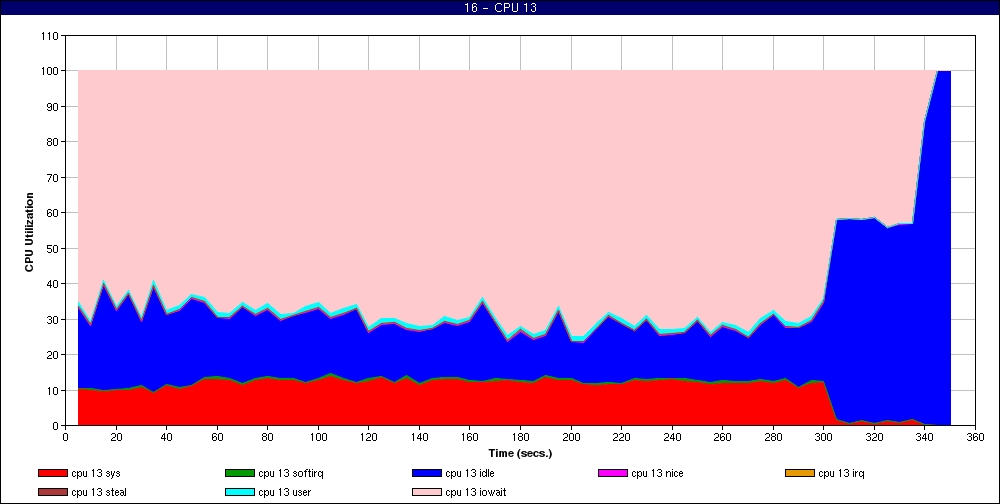The width and height of the screenshot is (1000, 504).
Task: Click the green cpu 13 softirq legend swatch
Action: pyautogui.click(x=239, y=473)
